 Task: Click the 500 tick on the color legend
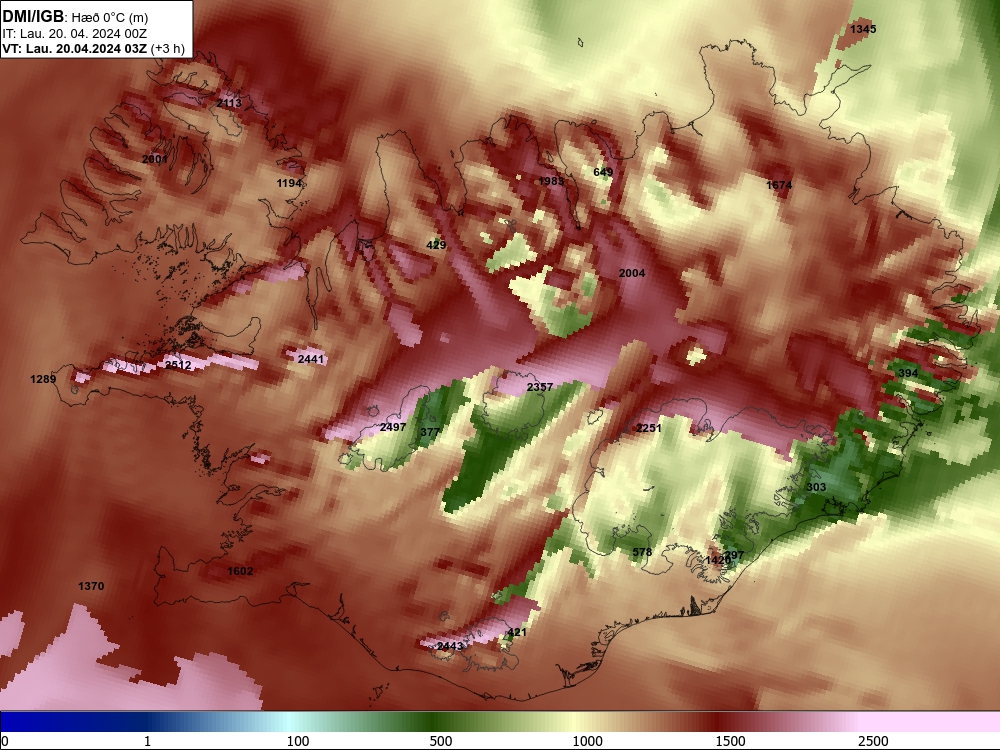[x=441, y=741]
